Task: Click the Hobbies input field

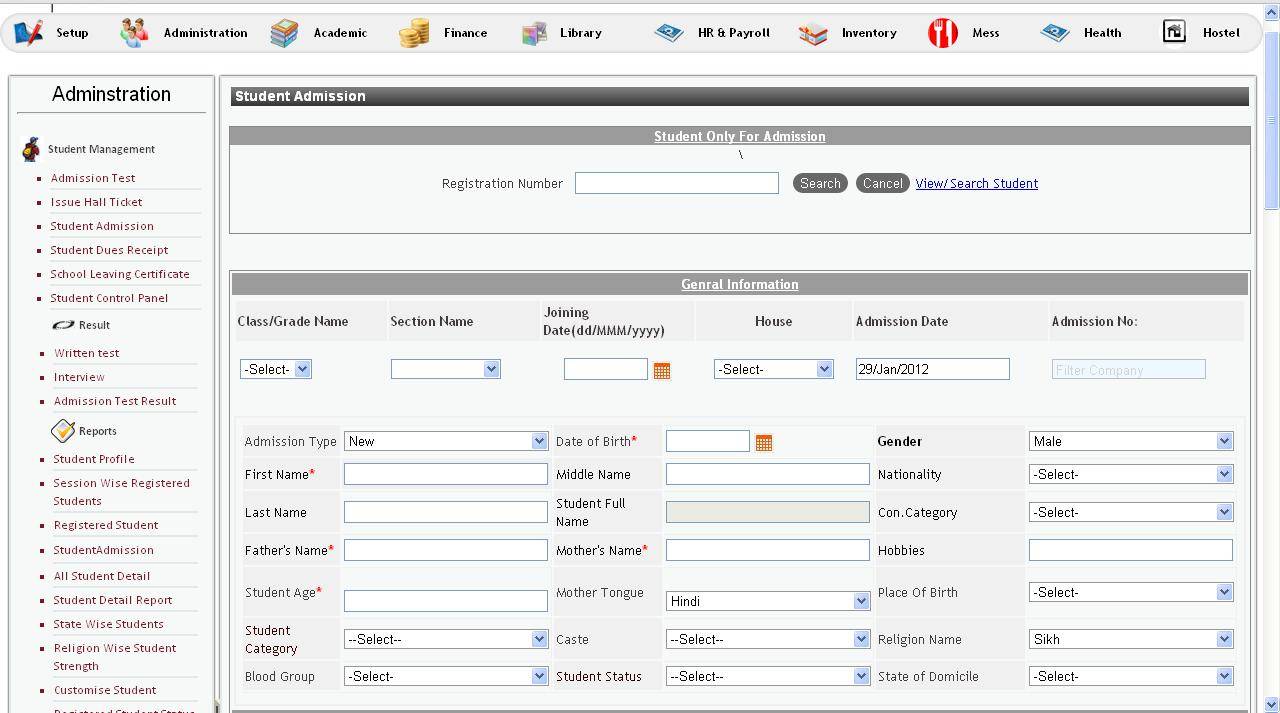Action: [x=1131, y=550]
